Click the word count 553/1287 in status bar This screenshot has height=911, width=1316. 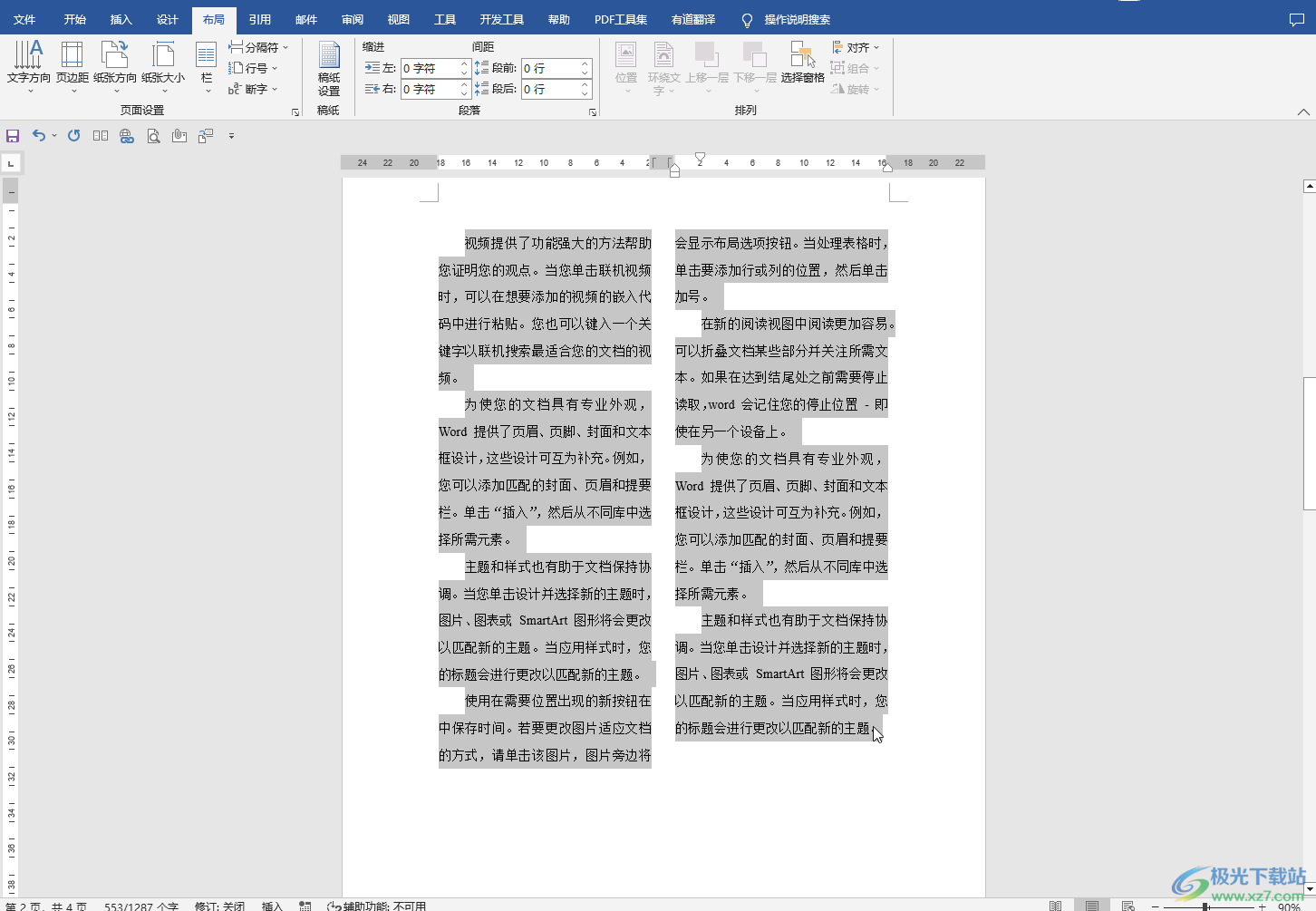(140, 906)
